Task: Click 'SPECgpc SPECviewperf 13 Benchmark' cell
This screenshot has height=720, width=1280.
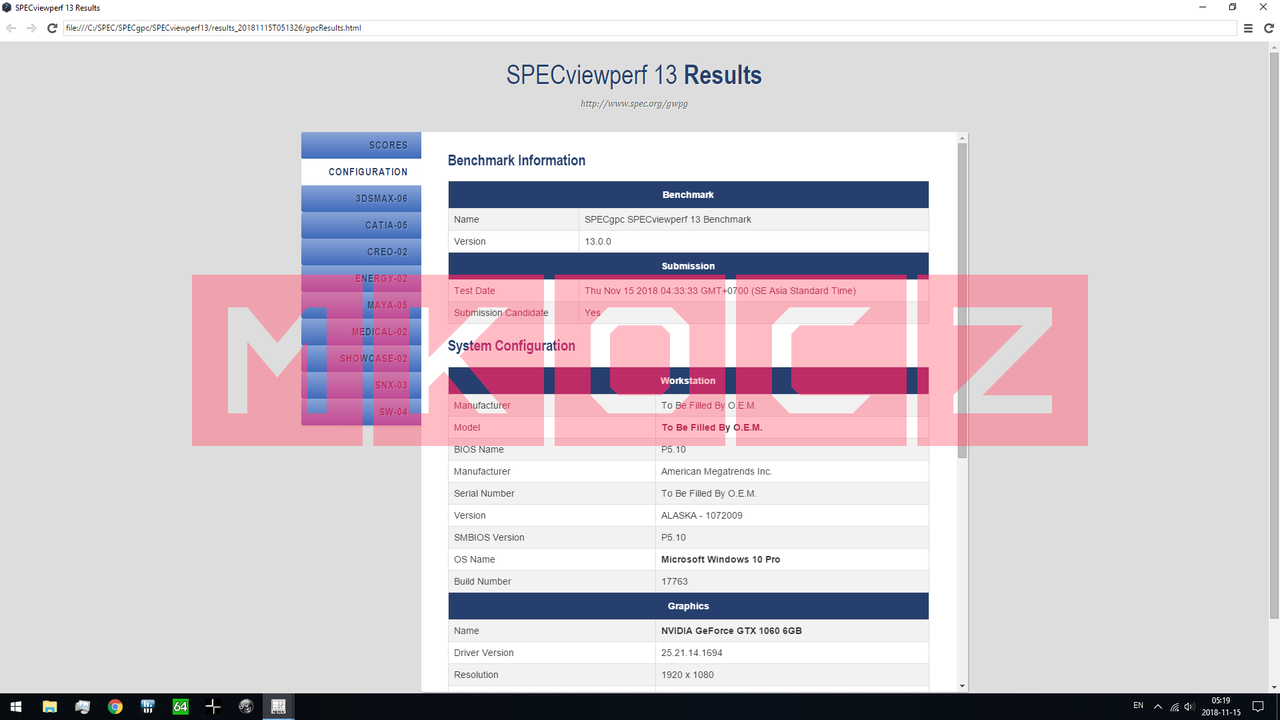Action: click(x=753, y=219)
